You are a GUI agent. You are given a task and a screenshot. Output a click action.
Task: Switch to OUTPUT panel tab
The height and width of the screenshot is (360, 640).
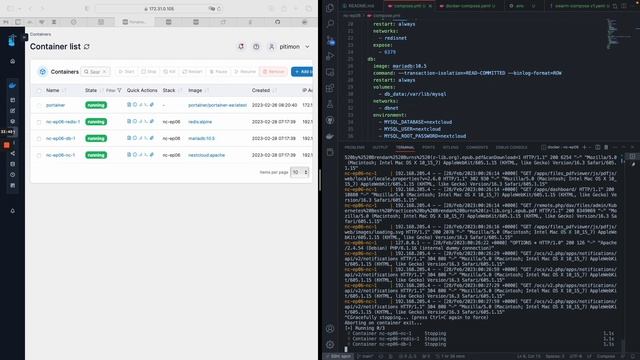point(380,147)
